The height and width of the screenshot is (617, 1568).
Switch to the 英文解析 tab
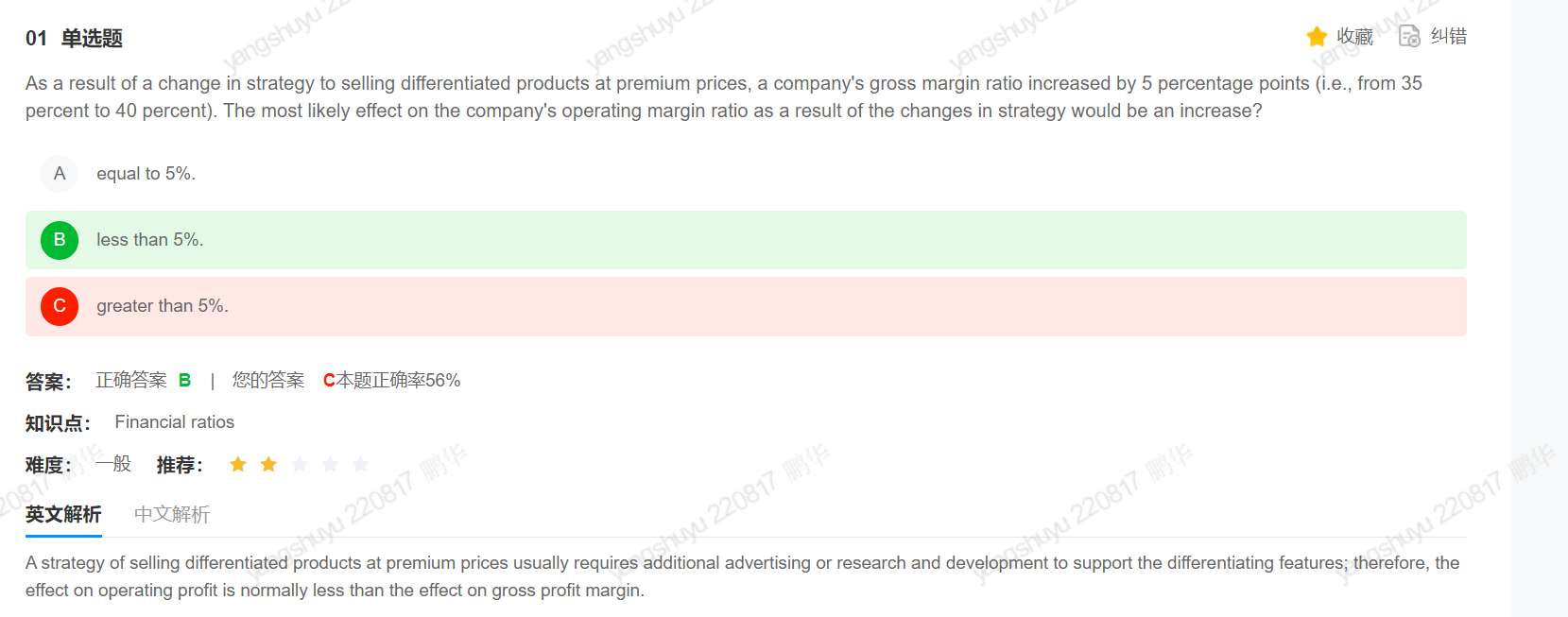point(63,514)
